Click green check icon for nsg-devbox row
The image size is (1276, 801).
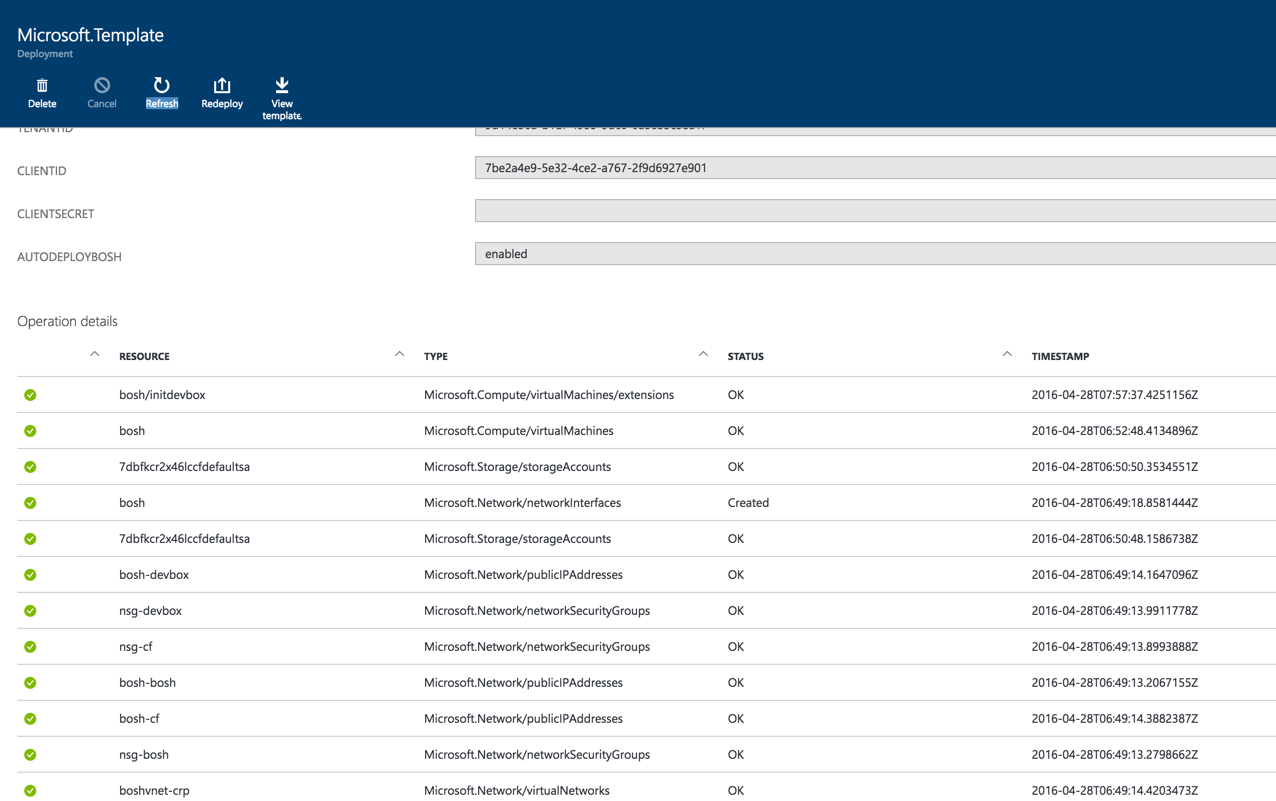30,611
